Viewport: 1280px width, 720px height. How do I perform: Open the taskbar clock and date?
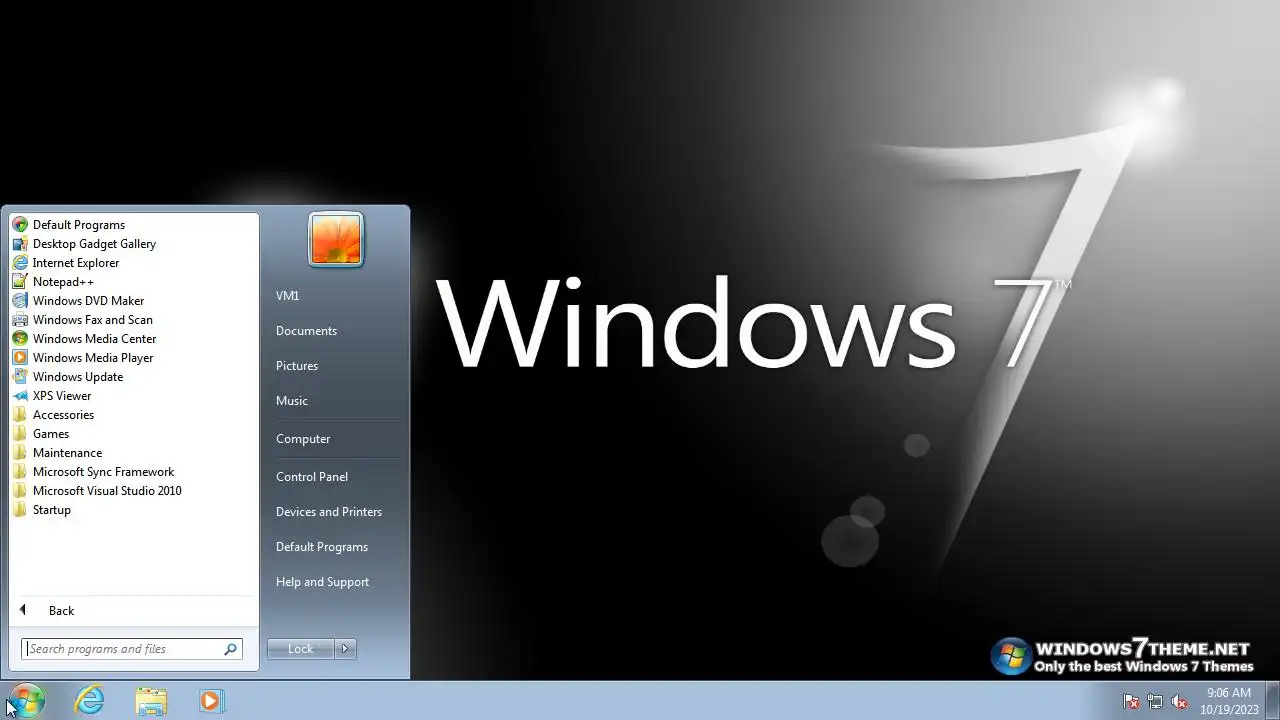click(1228, 701)
